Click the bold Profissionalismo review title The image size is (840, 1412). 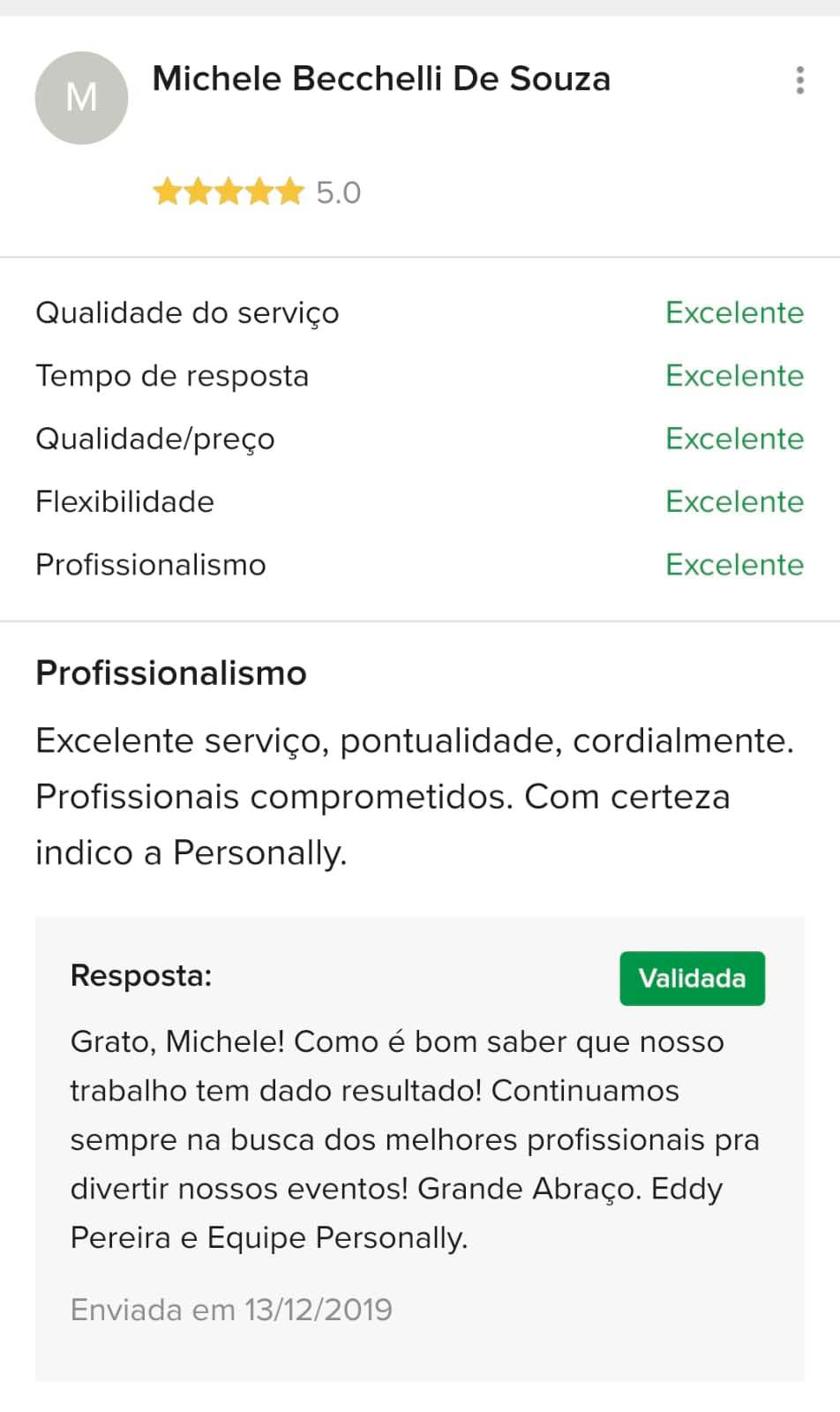tap(171, 673)
